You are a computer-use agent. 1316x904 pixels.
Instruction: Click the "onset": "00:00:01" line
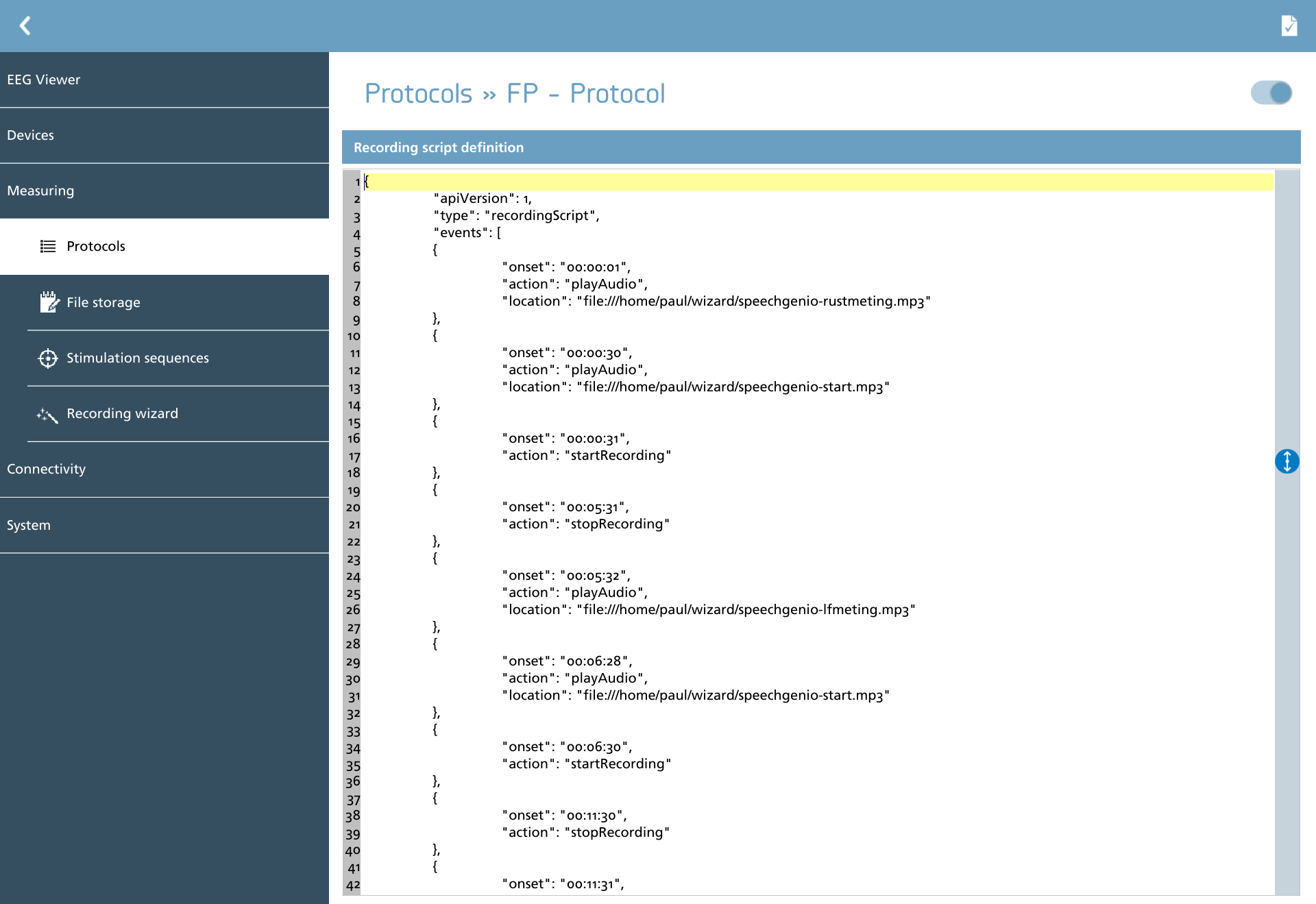click(x=566, y=267)
